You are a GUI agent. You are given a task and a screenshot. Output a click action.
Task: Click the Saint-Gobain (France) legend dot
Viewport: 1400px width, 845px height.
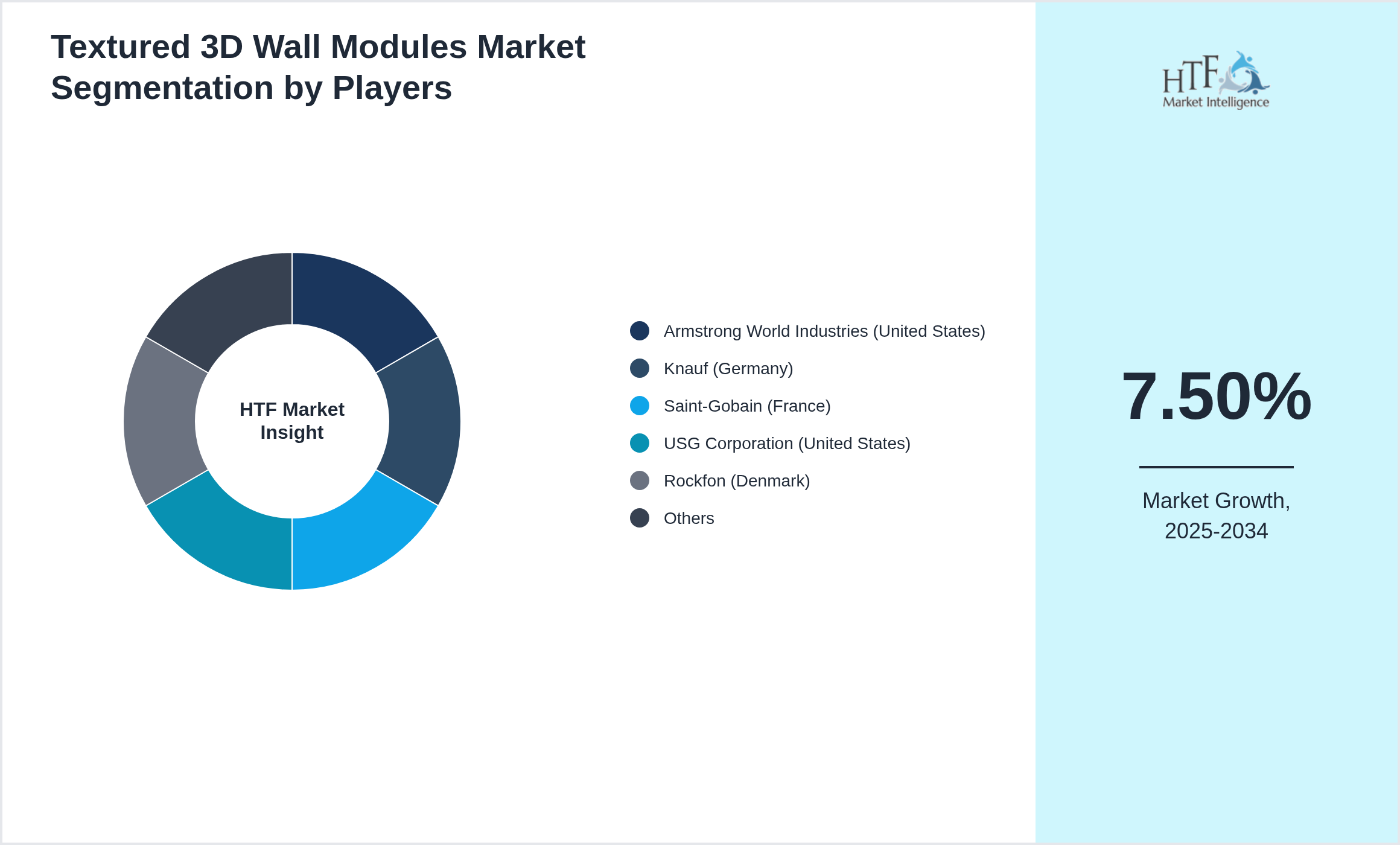coord(640,406)
